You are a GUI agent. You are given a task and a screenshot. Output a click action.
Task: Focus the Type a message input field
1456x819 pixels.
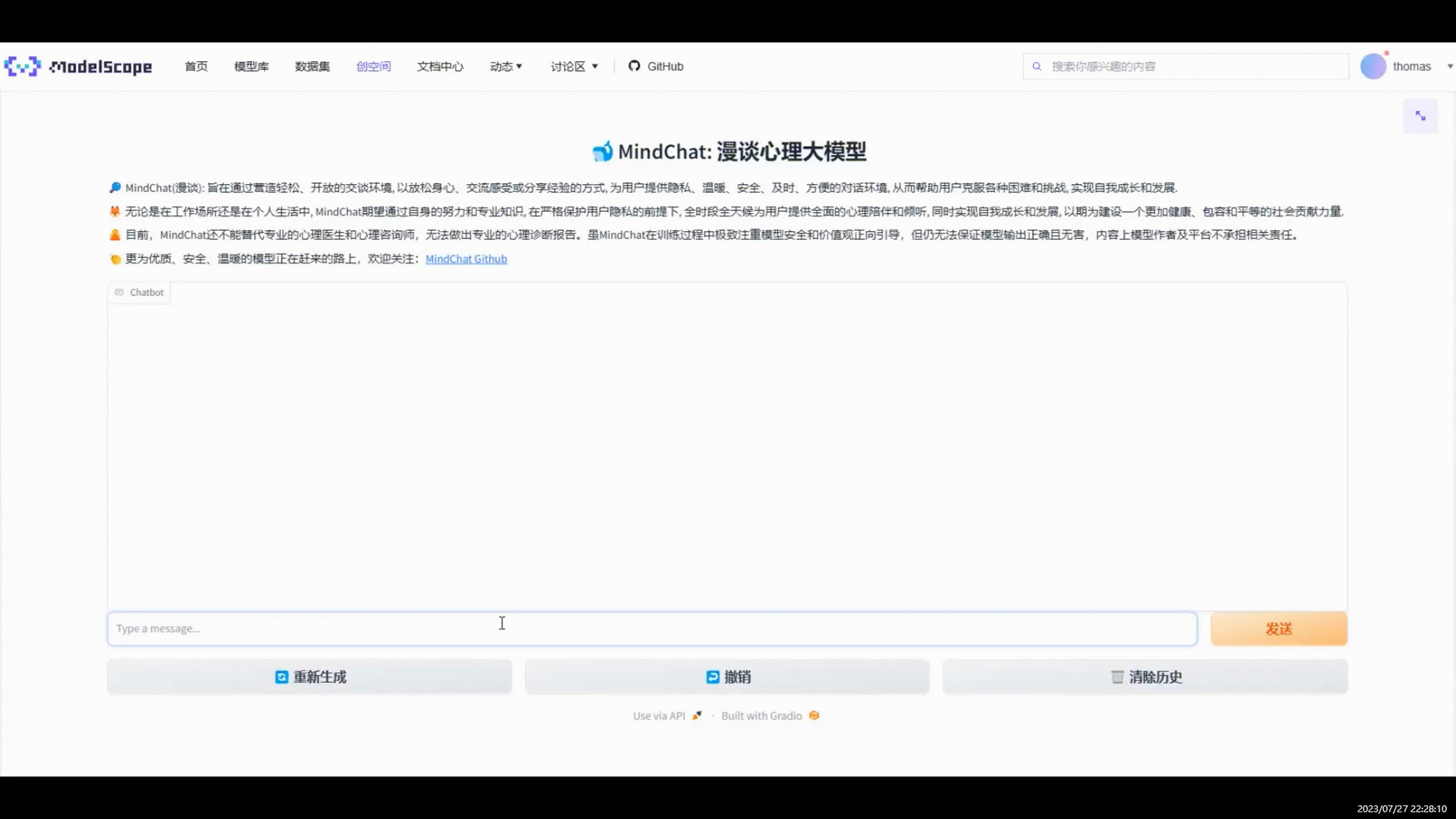pyautogui.click(x=652, y=629)
